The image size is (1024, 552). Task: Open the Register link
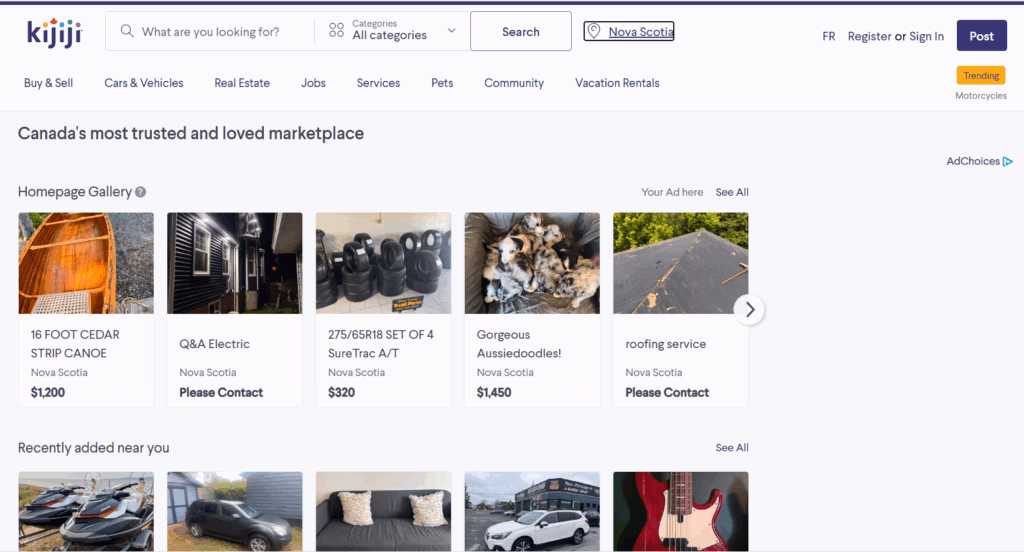[869, 37]
